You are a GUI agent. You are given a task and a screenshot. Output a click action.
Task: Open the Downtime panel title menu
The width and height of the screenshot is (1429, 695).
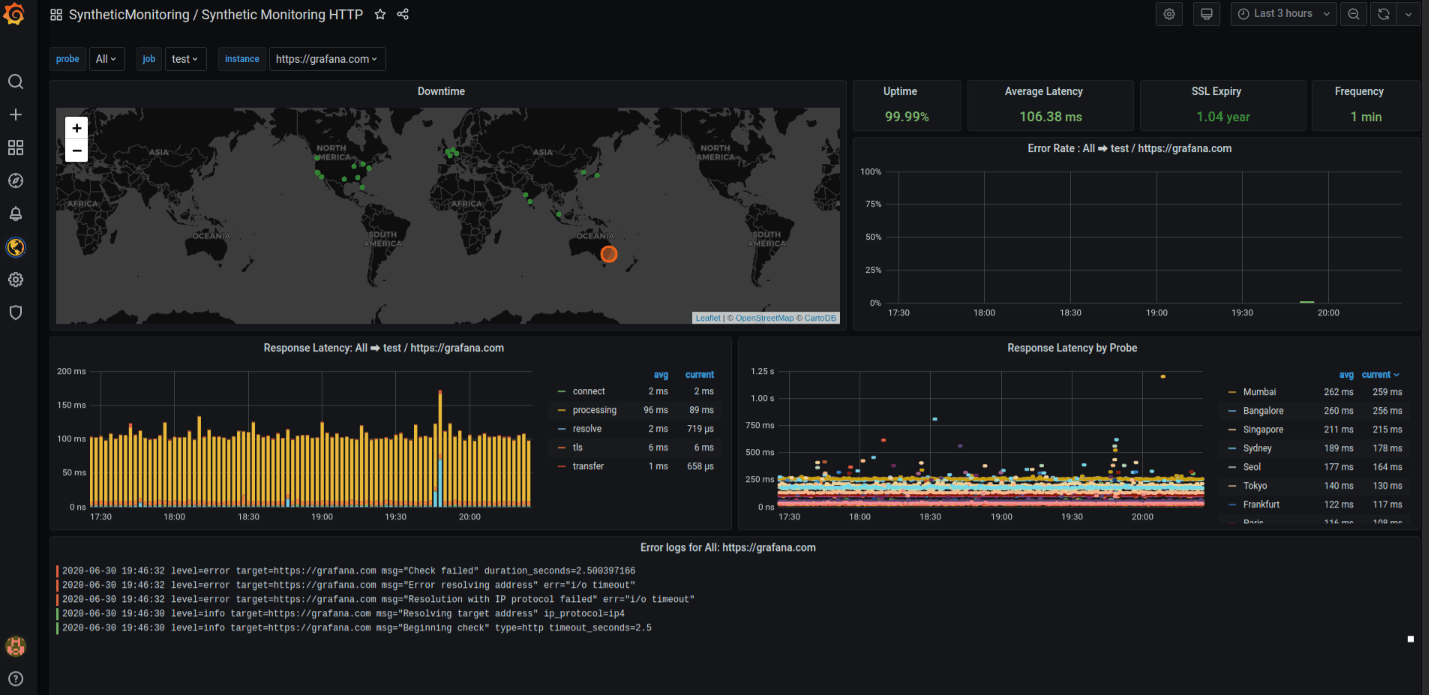pyautogui.click(x=441, y=91)
